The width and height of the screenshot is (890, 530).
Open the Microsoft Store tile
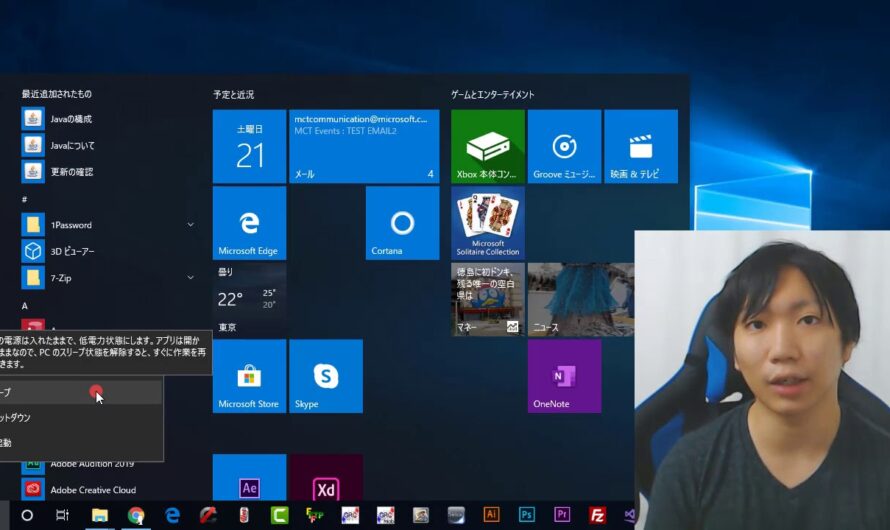tap(249, 376)
